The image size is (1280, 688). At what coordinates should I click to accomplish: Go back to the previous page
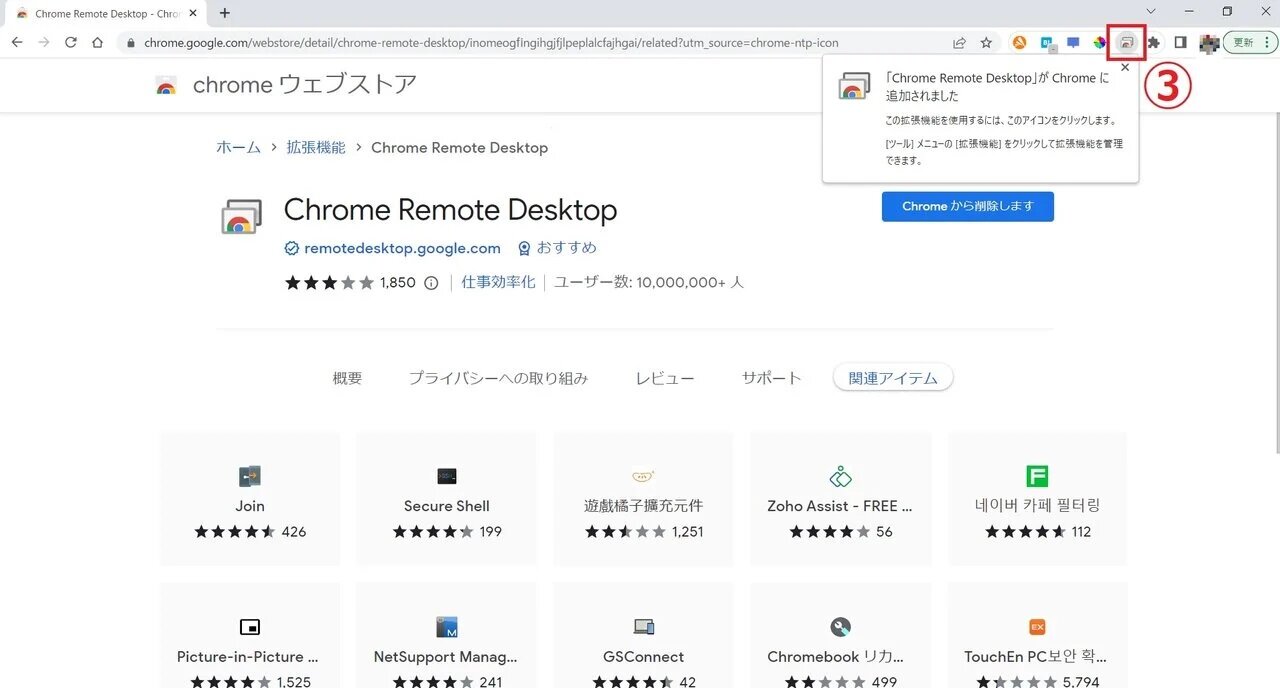click(x=17, y=42)
